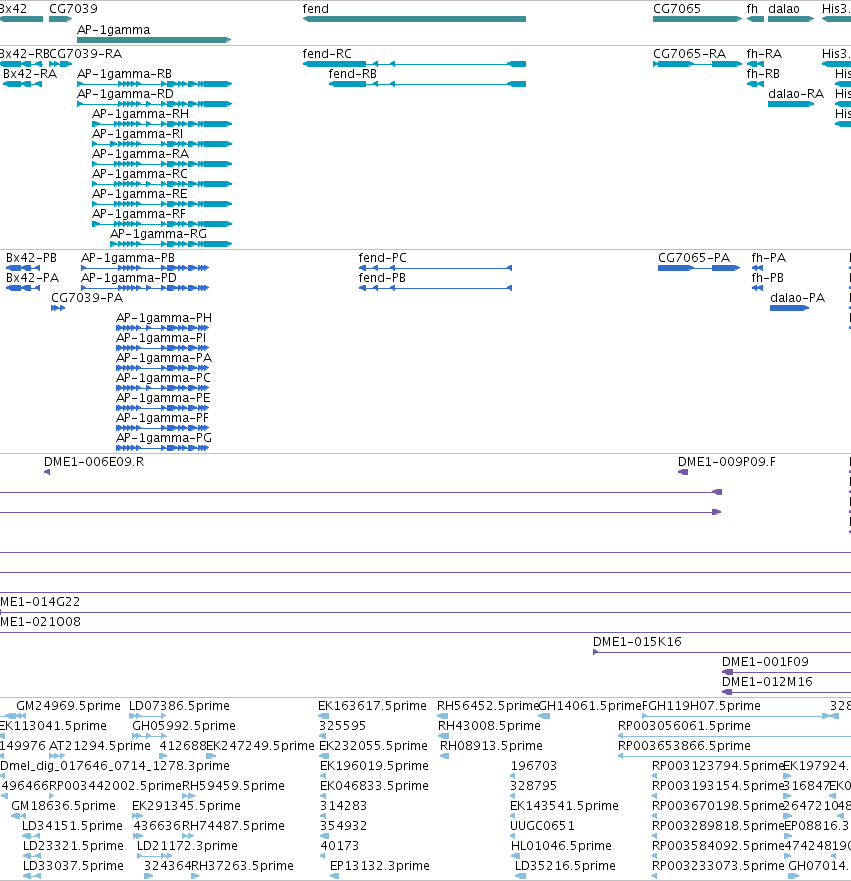The height and width of the screenshot is (881, 851).
Task: Click transcript AP-1gamma-RA label
Action: pyautogui.click(x=140, y=154)
